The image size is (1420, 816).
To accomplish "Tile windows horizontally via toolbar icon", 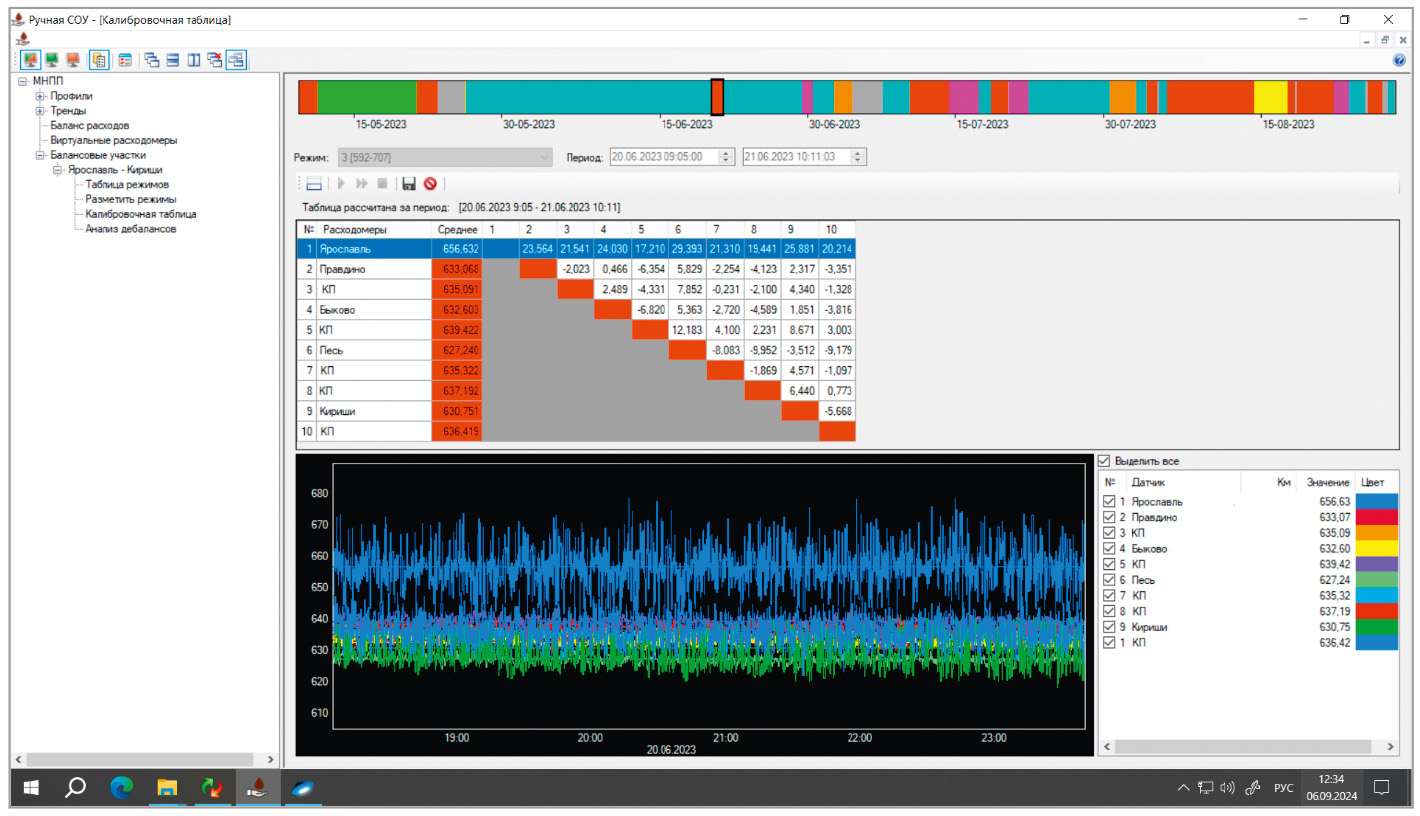I will (173, 60).
